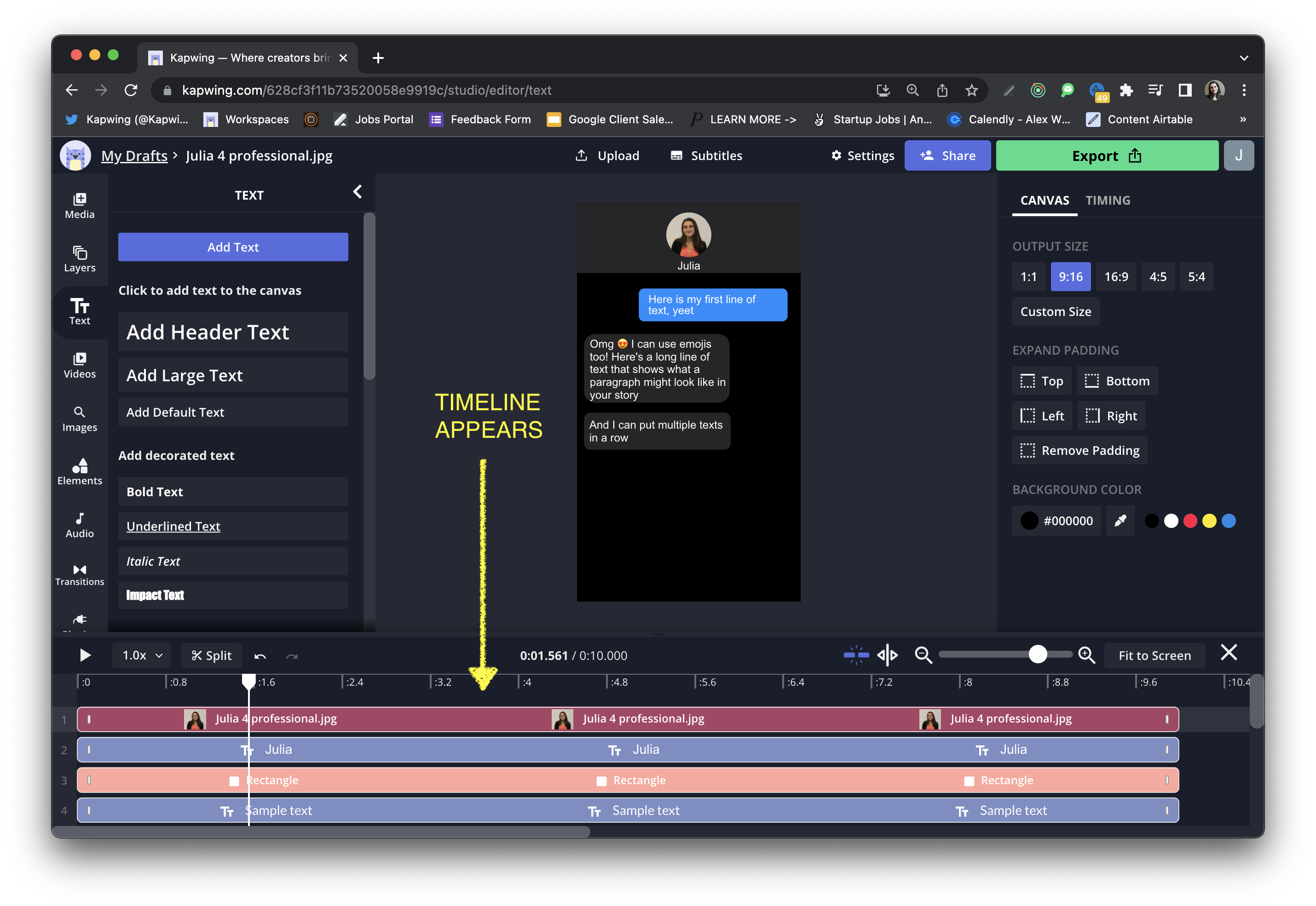Click the Add Text button

tap(233, 247)
